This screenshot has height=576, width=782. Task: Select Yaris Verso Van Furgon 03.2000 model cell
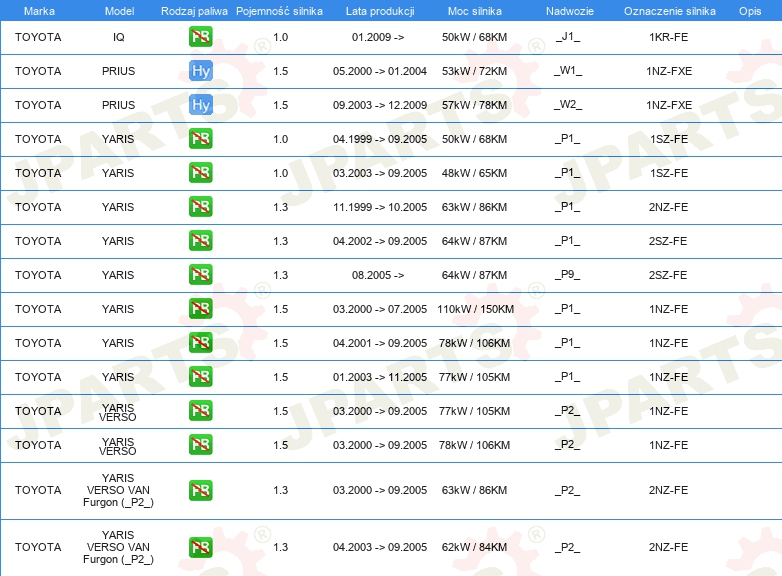[x=118, y=490]
